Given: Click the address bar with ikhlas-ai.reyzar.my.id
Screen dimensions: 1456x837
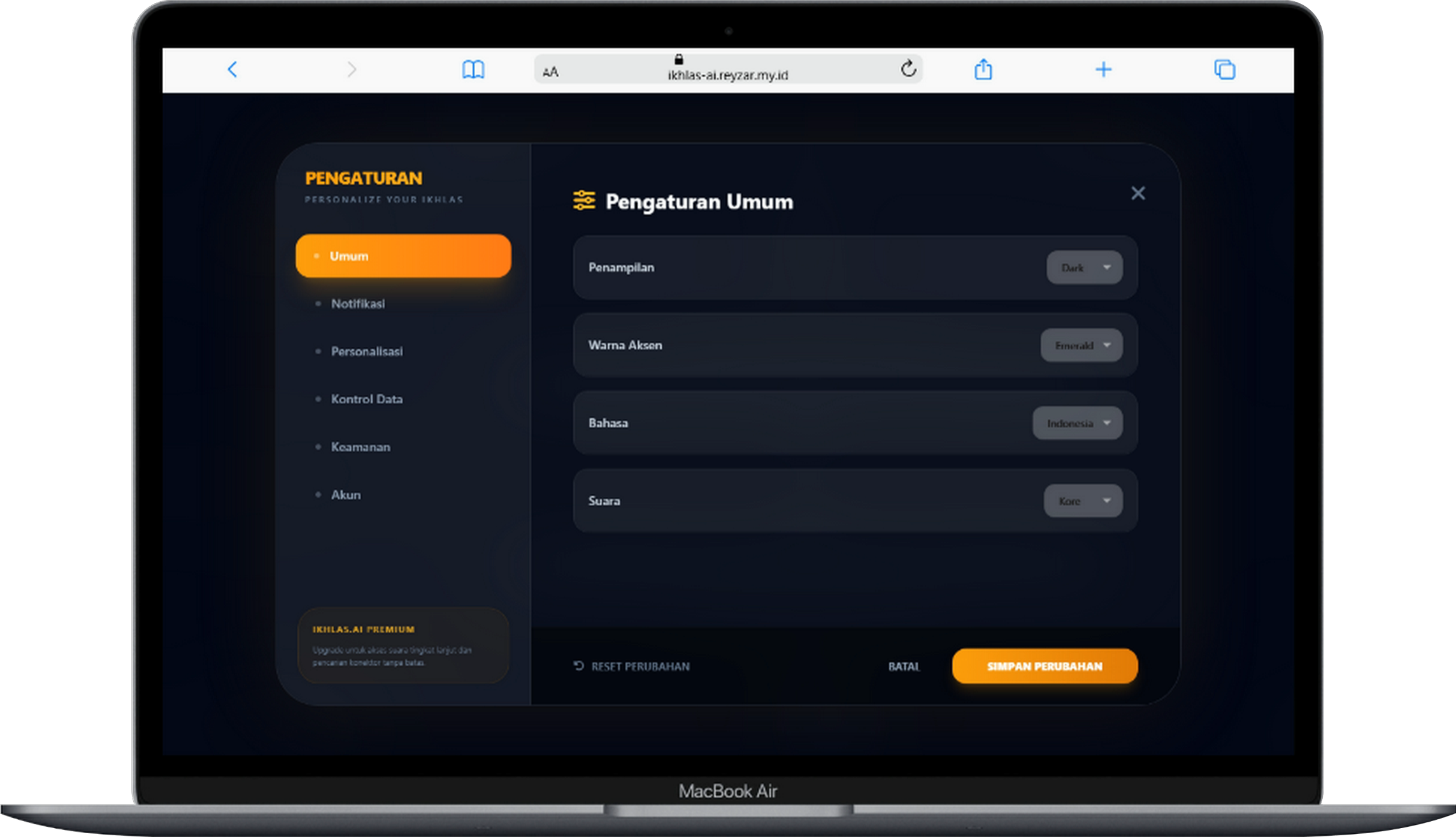Looking at the screenshot, I should point(727,75).
